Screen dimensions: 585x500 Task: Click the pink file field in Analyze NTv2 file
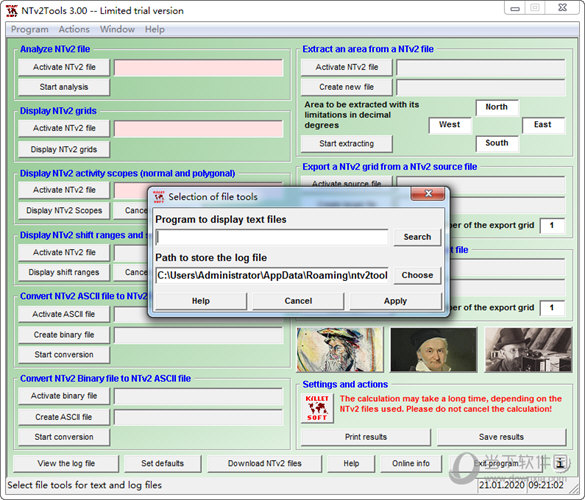[x=198, y=68]
